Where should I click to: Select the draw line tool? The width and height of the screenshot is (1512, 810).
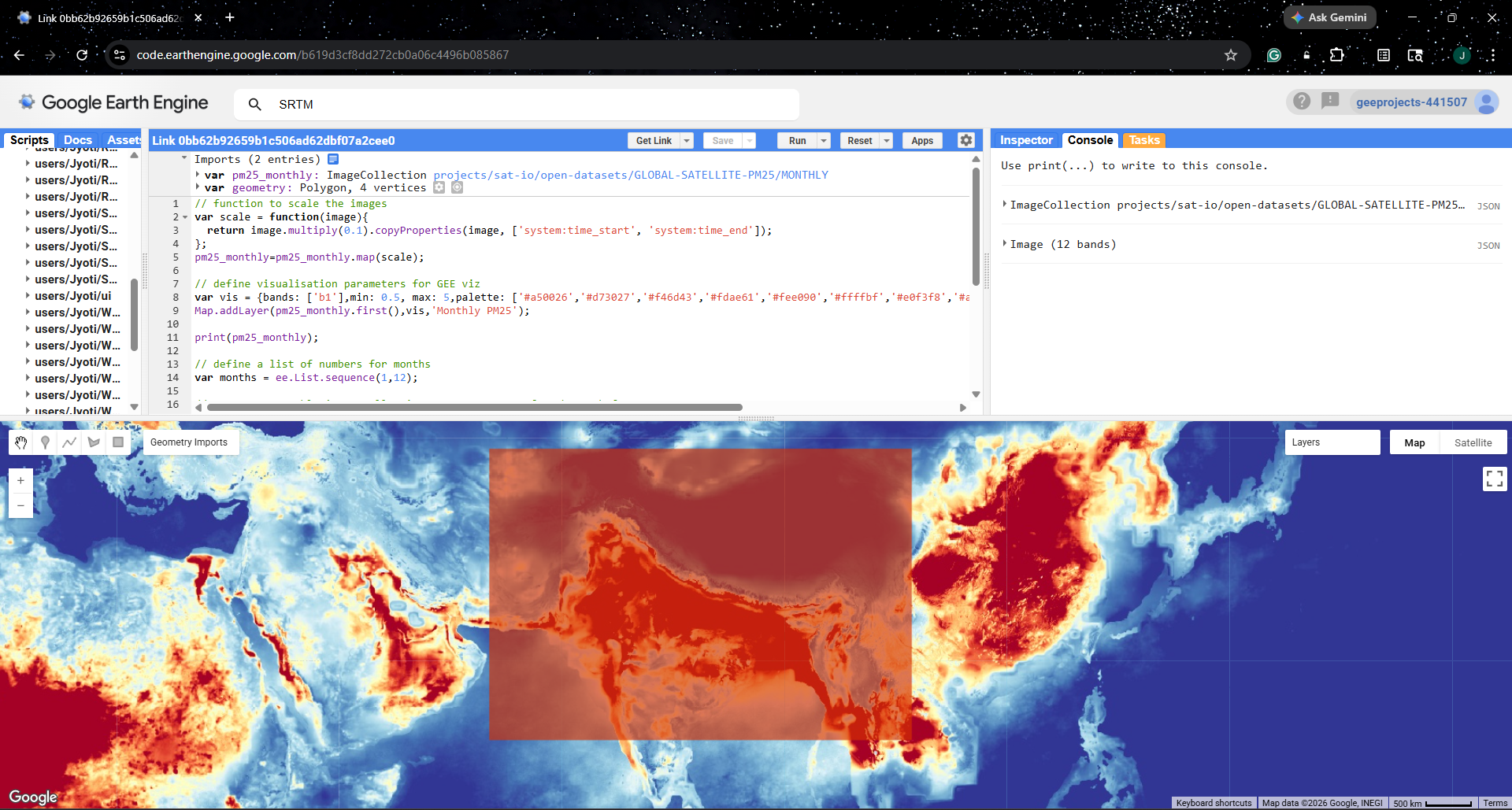(x=69, y=442)
